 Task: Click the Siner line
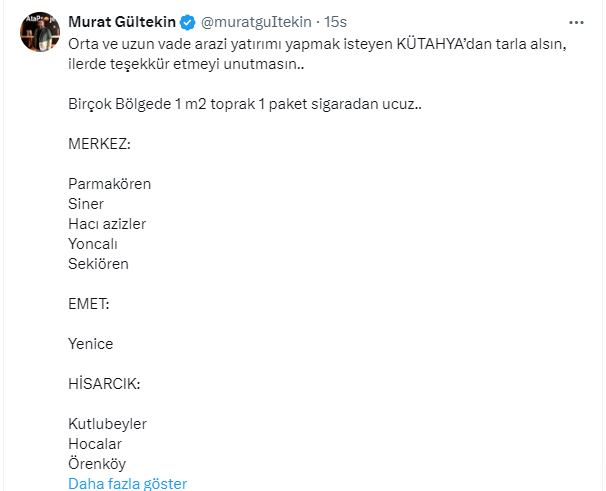click(86, 204)
